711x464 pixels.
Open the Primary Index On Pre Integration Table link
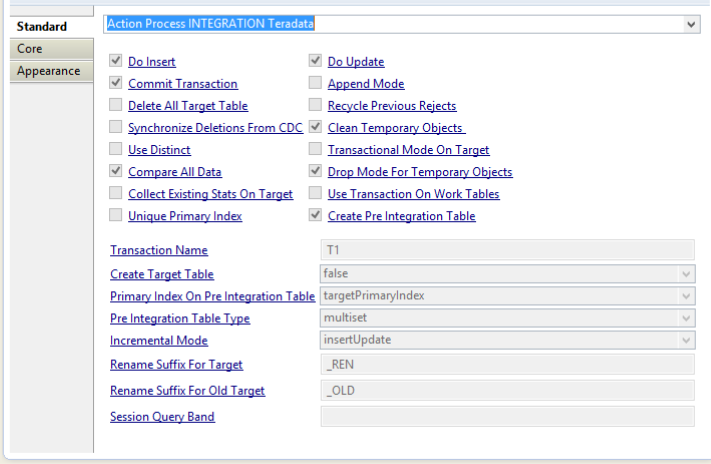click(212, 297)
